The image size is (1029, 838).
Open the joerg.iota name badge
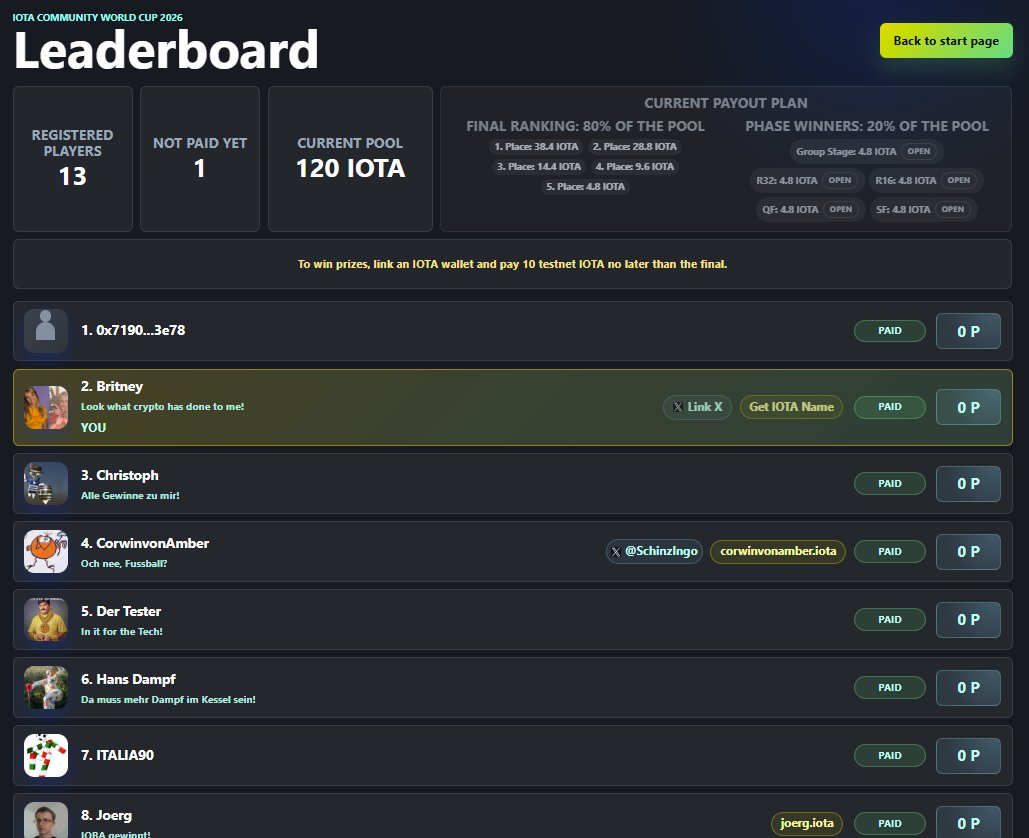pos(807,823)
